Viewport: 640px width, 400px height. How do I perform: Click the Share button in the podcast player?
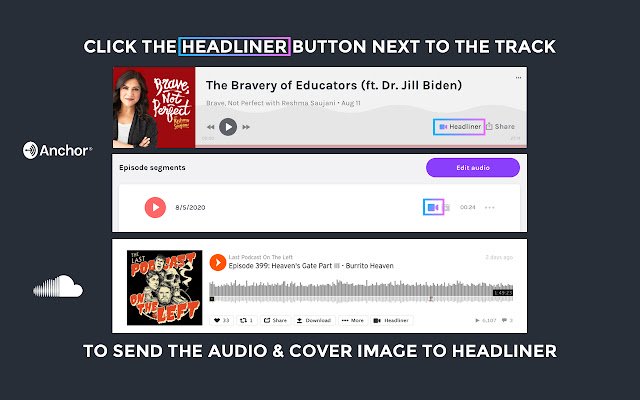click(500, 127)
